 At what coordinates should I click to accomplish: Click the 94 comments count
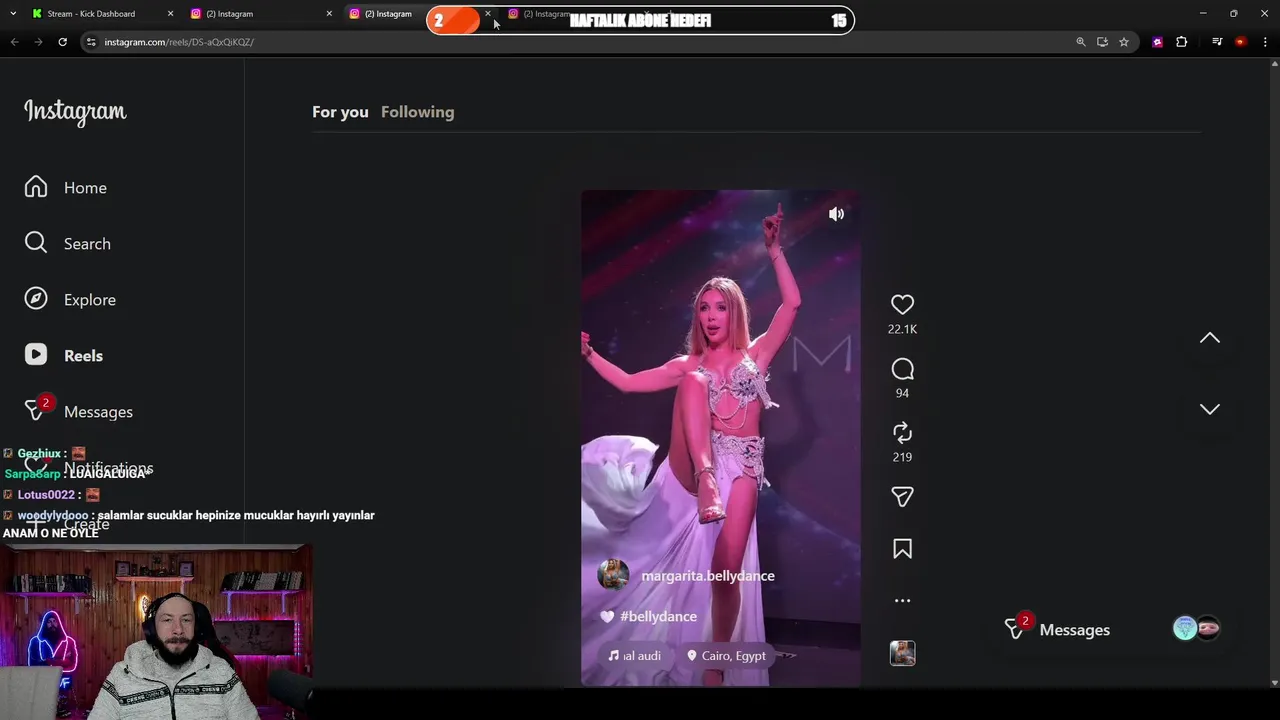902,393
